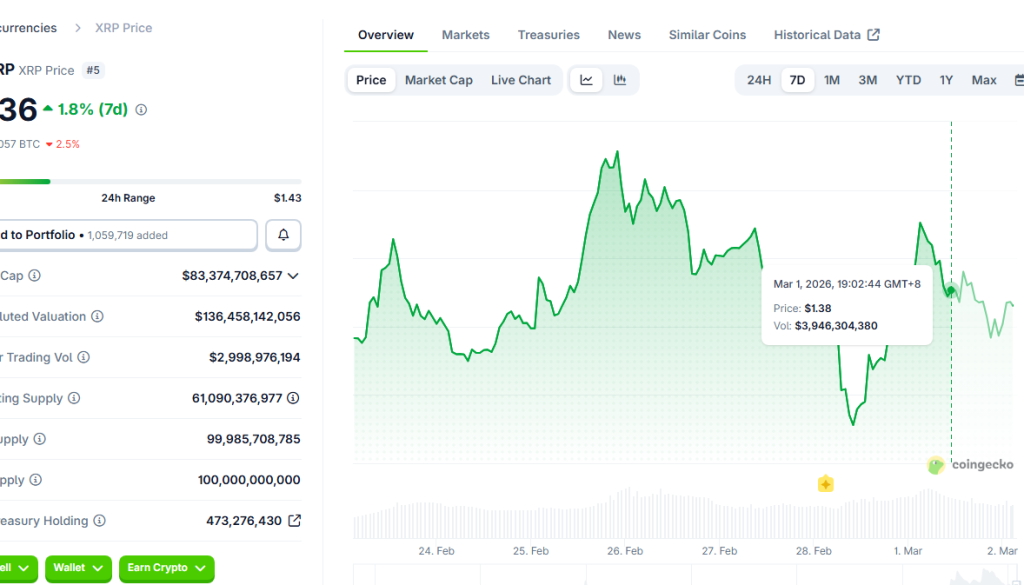Open the Wallet dropdown
This screenshot has height=585, width=1024.
[x=78, y=568]
